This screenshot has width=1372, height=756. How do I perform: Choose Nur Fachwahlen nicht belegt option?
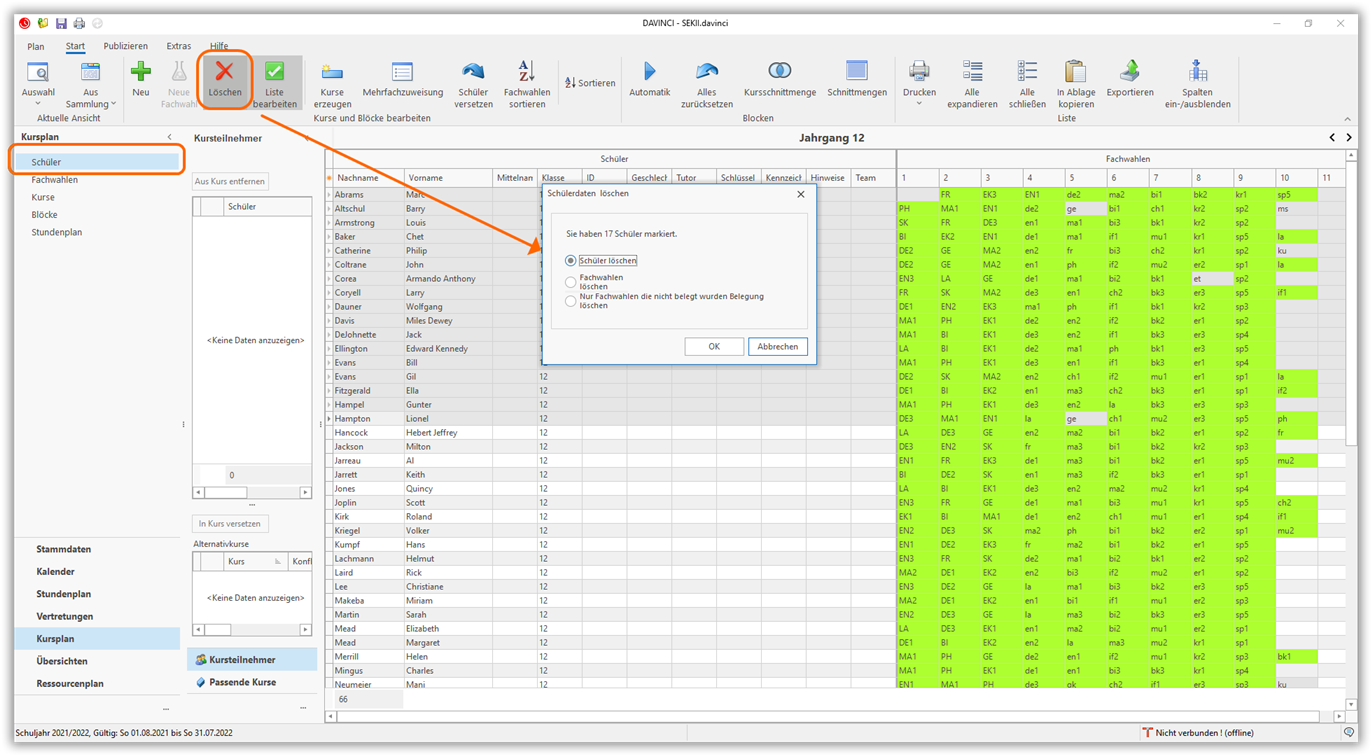[x=571, y=301]
